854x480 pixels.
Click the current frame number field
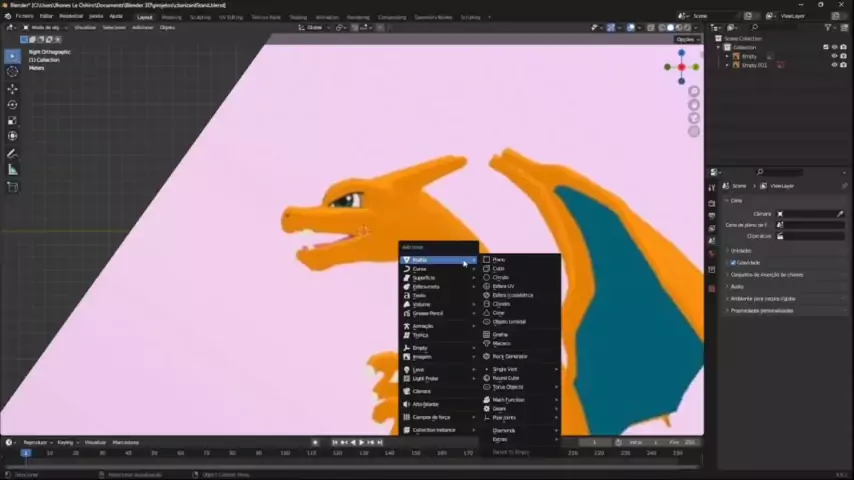coord(594,442)
